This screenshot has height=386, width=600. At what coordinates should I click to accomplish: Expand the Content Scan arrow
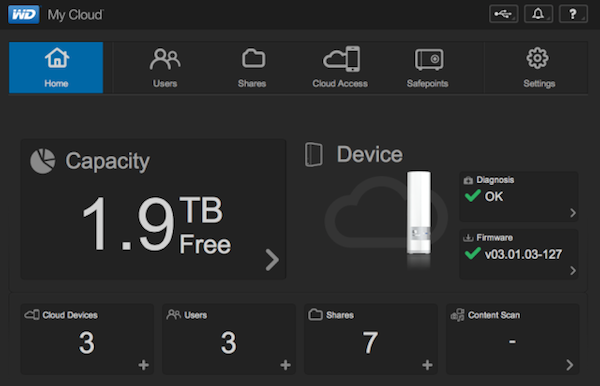pyautogui.click(x=570, y=365)
